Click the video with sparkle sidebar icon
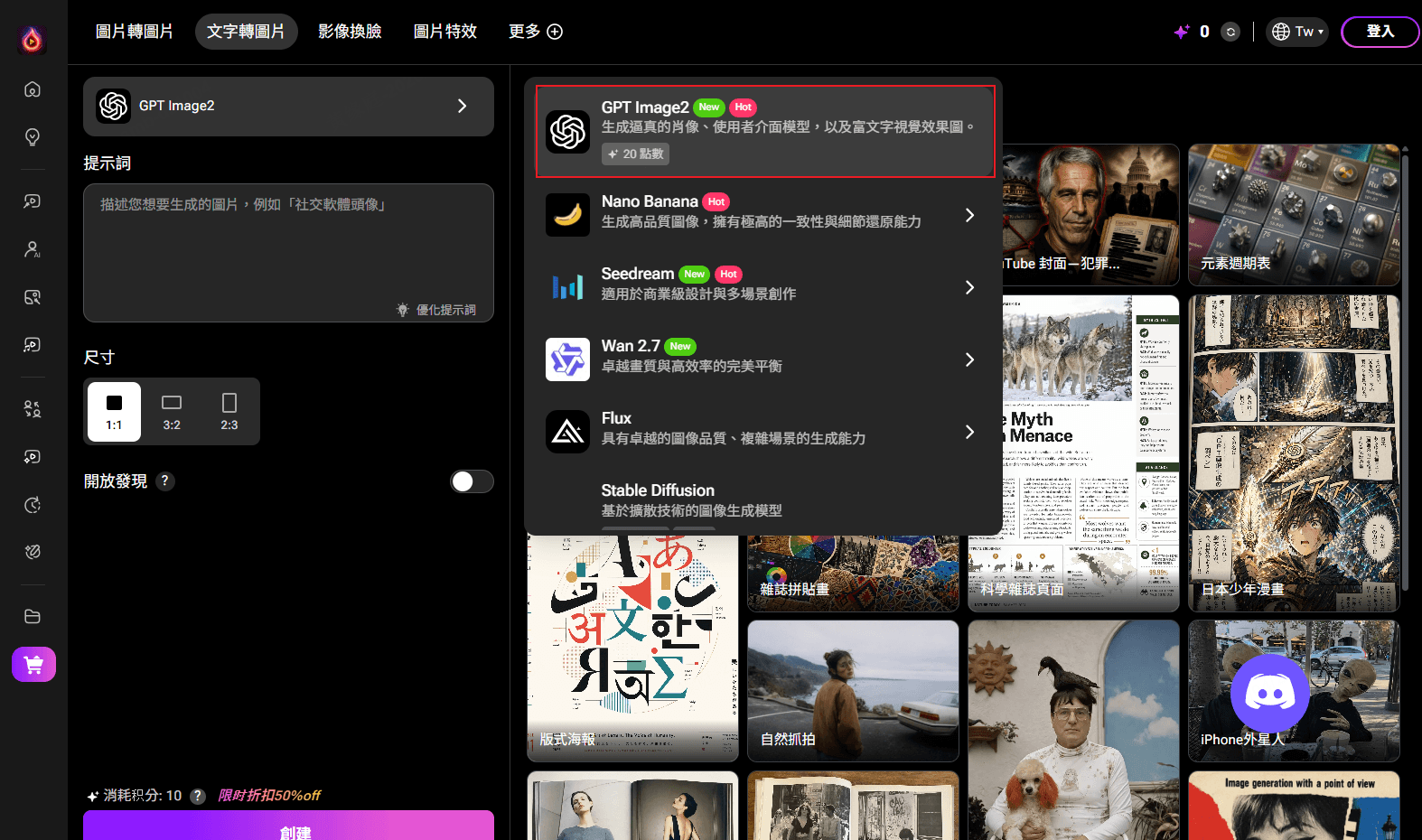Screen dimensions: 1422x840 point(33,457)
